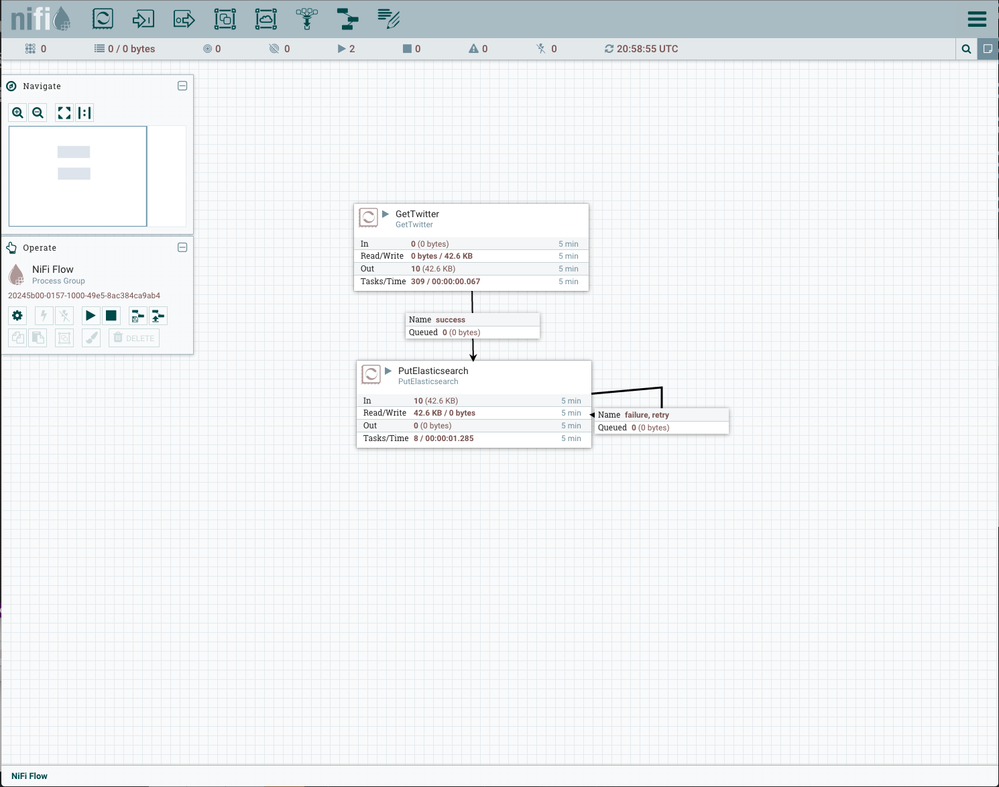The image size is (999, 787).
Task: Zoom in using the Navigate panel
Action: [x=18, y=113]
